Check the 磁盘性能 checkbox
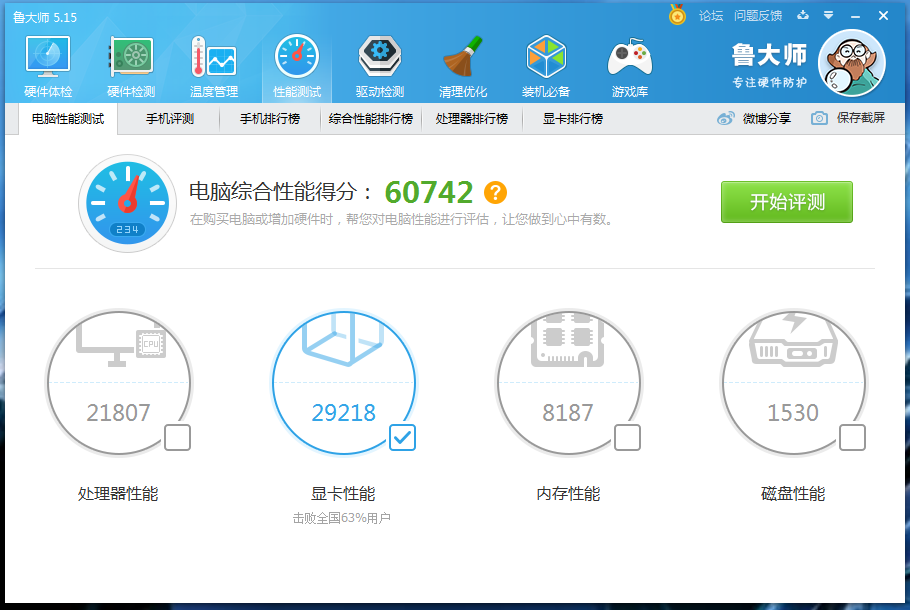This screenshot has width=910, height=610. pos(853,438)
